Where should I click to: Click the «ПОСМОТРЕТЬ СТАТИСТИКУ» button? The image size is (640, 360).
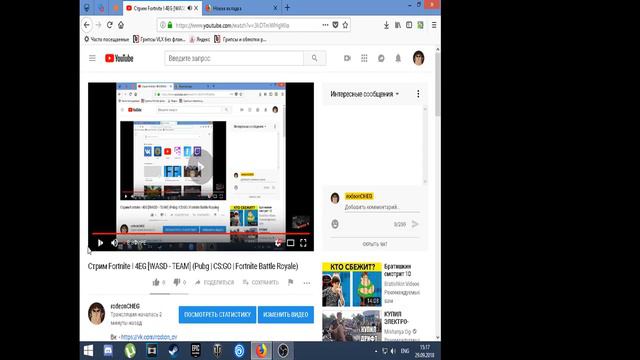[217, 314]
